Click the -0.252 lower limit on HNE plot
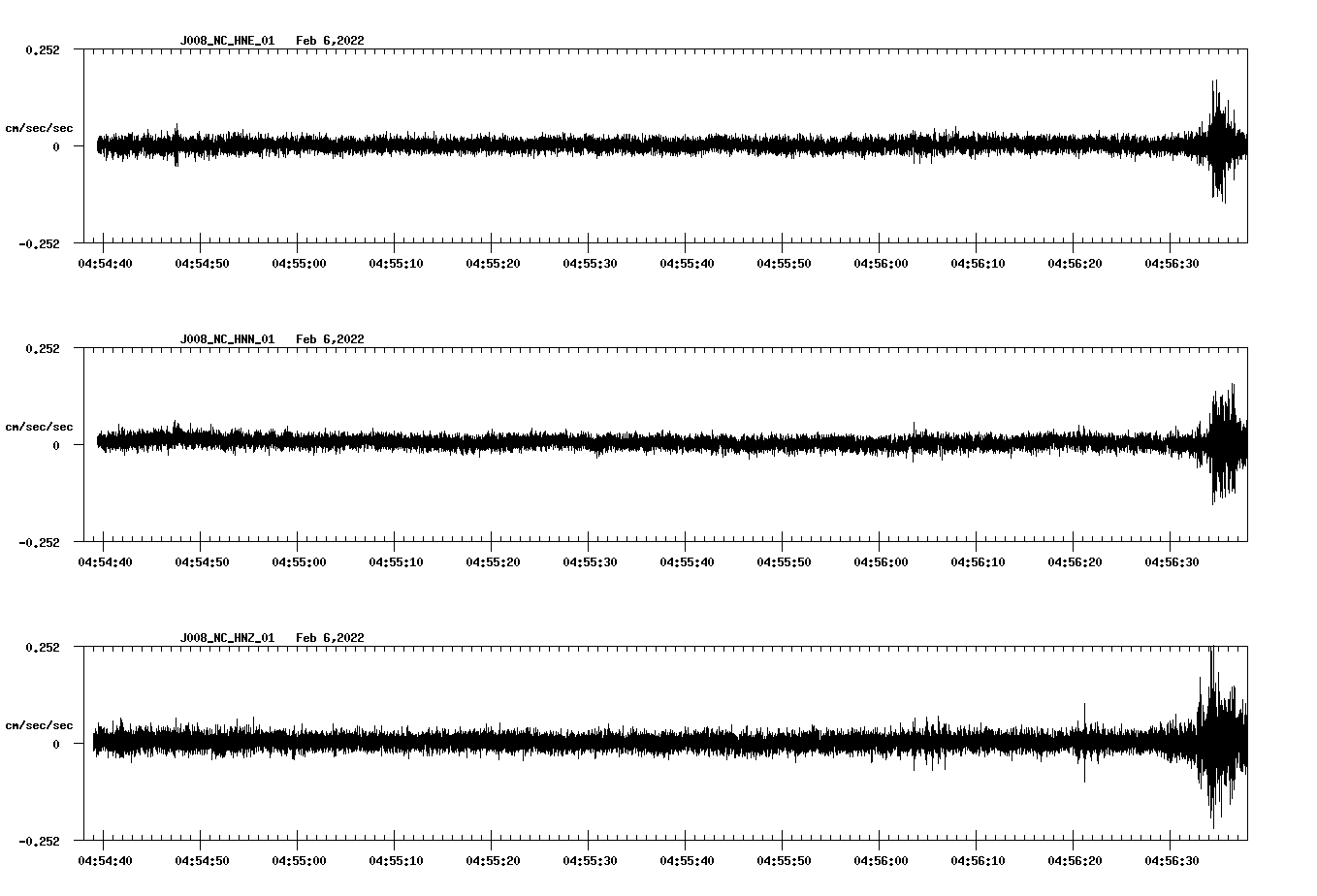This screenshot has height=896, width=1317. pyautogui.click(x=39, y=243)
